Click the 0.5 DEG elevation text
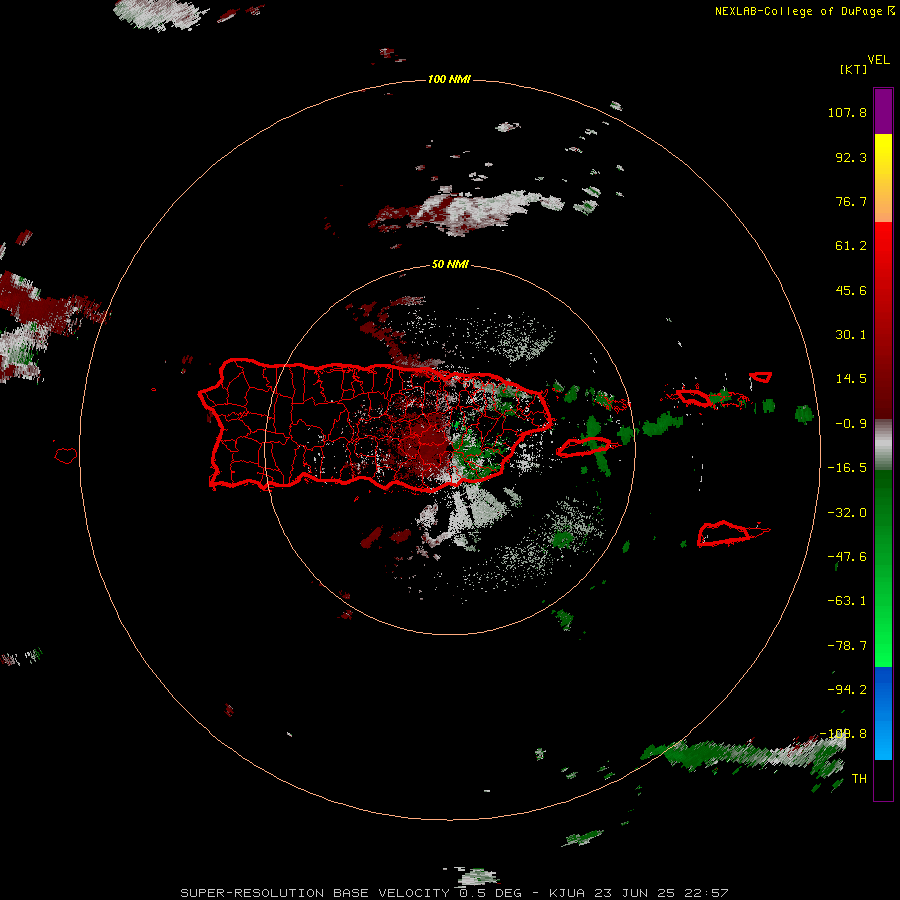 [490, 893]
